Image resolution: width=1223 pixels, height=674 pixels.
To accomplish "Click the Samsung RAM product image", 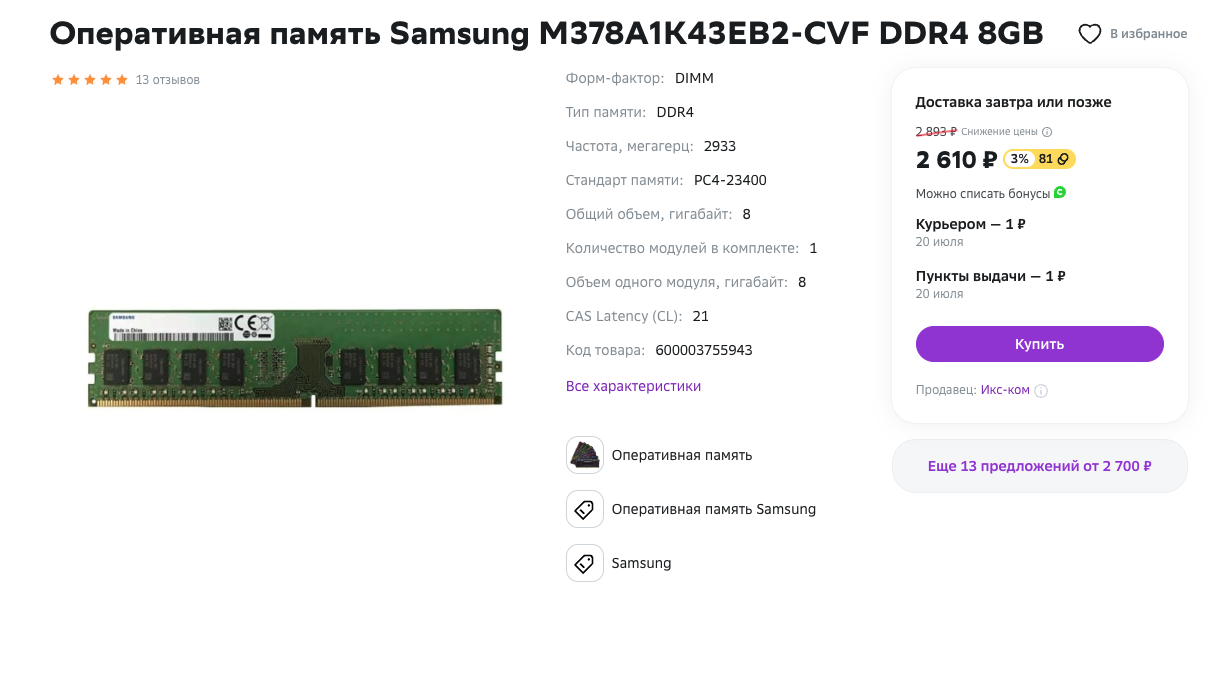I will coord(295,357).
